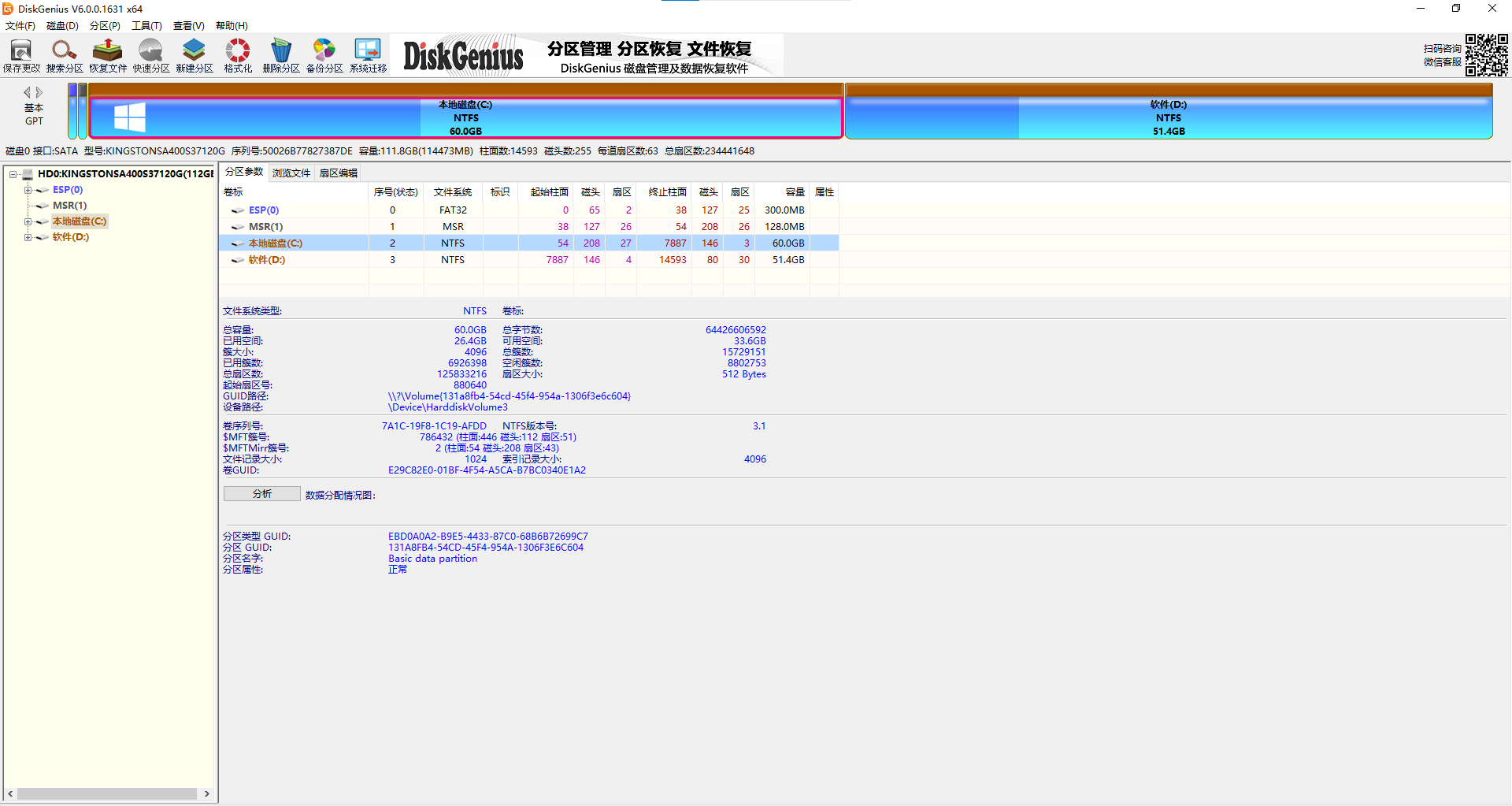Open the 搜索分区 search partition tool

point(65,56)
